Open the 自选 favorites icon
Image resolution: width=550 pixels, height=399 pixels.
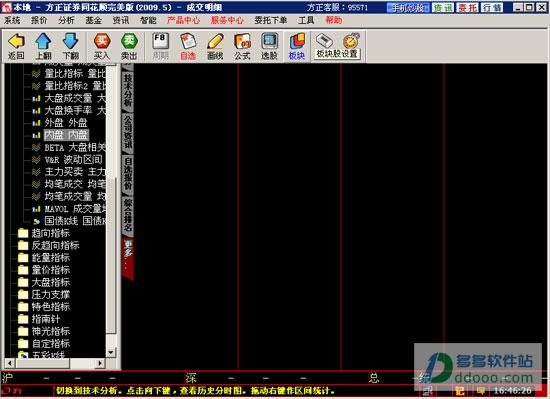pyautogui.click(x=188, y=46)
